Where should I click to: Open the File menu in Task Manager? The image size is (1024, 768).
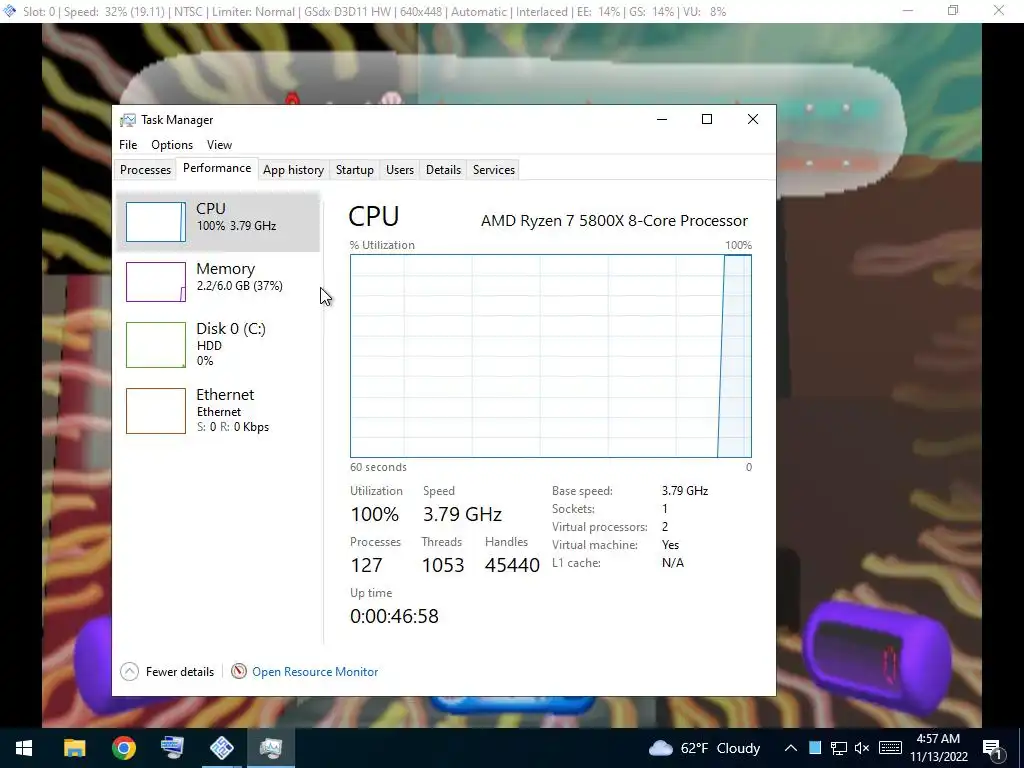[128, 145]
